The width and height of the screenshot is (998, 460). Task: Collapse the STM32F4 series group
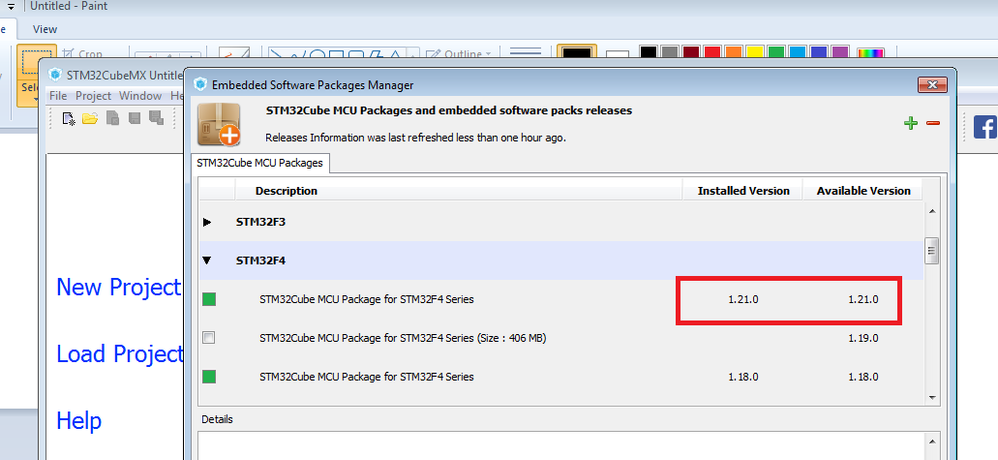[207, 260]
